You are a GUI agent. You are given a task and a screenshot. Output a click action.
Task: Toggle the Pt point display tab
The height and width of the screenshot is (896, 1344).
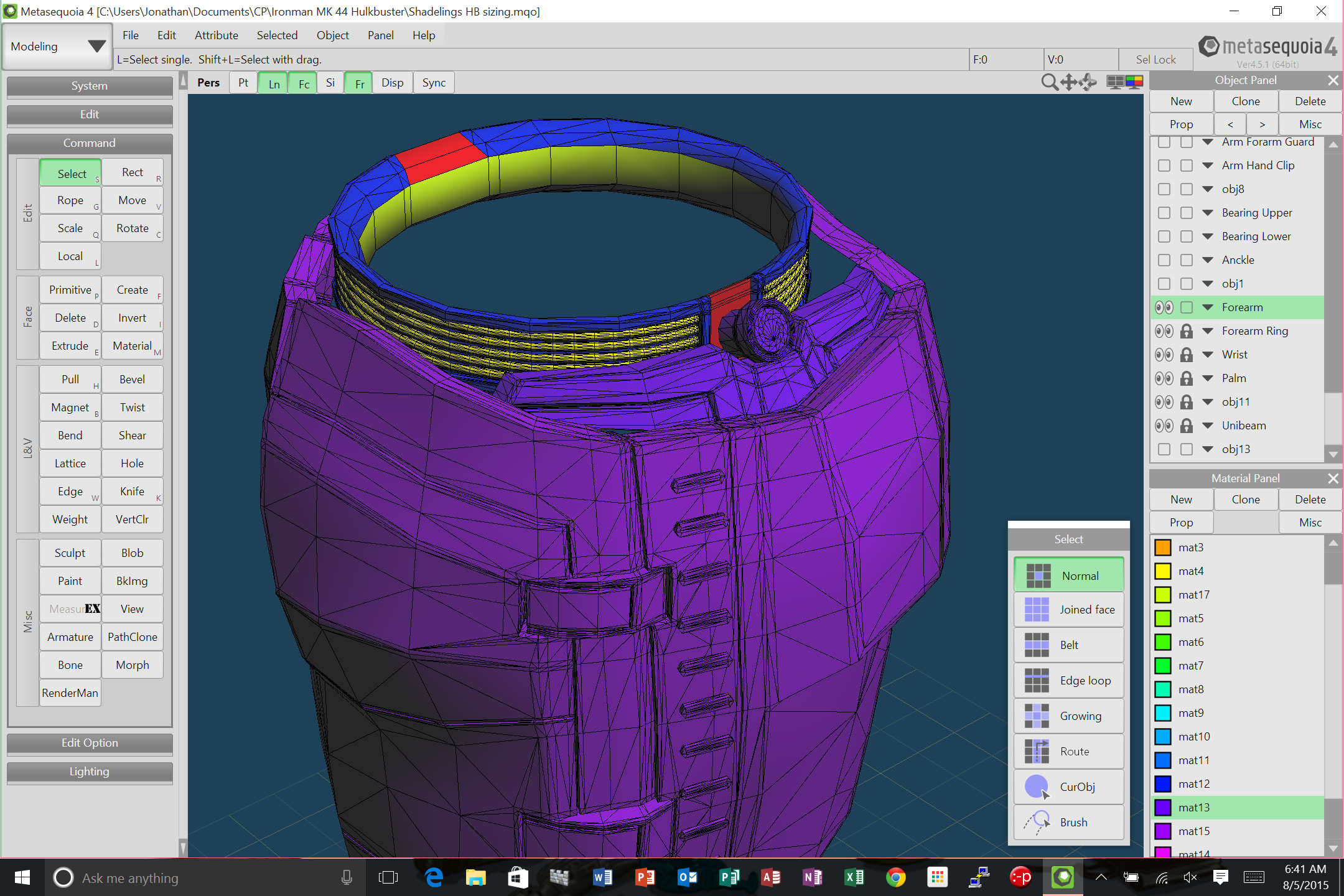(x=243, y=83)
